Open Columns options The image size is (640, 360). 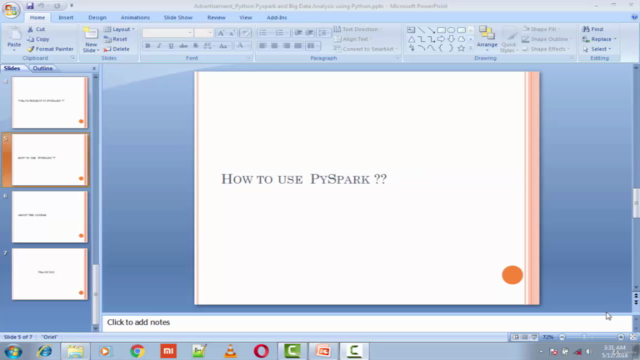tap(313, 46)
